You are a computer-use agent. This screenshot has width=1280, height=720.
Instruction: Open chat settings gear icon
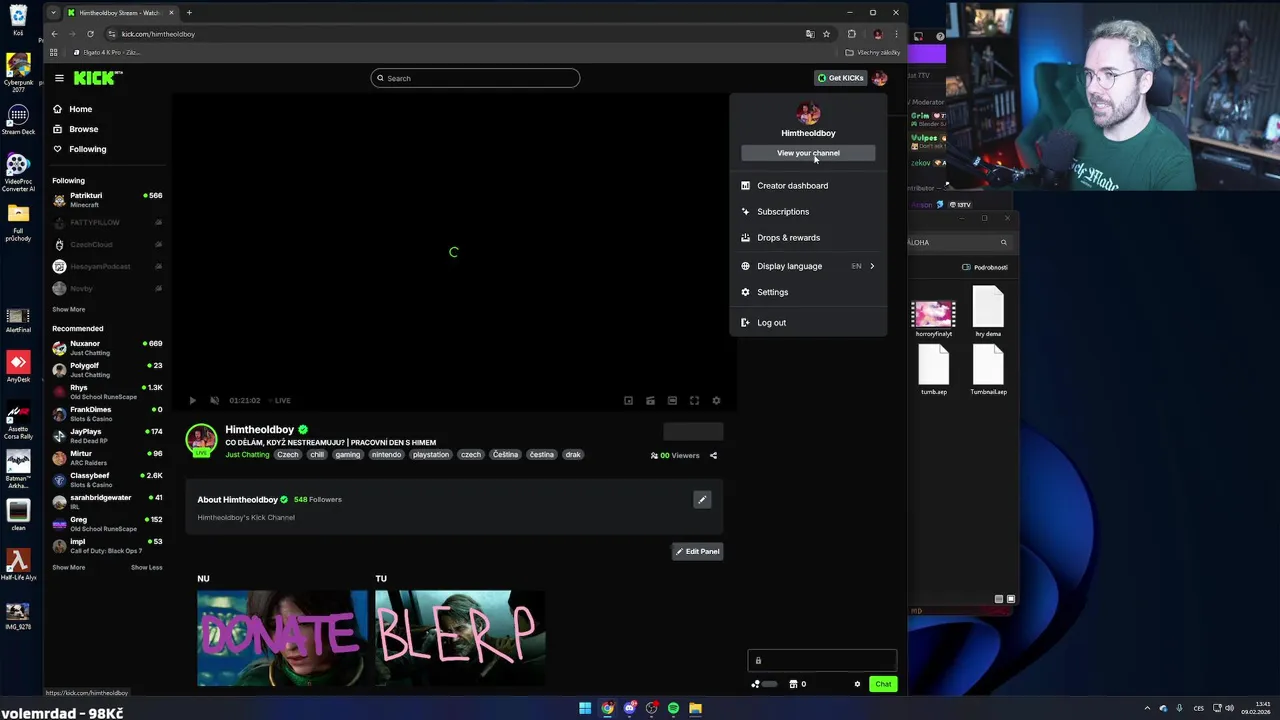click(857, 684)
